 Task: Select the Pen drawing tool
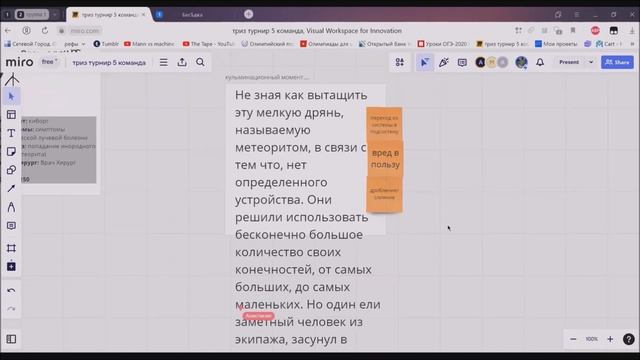[x=11, y=207]
